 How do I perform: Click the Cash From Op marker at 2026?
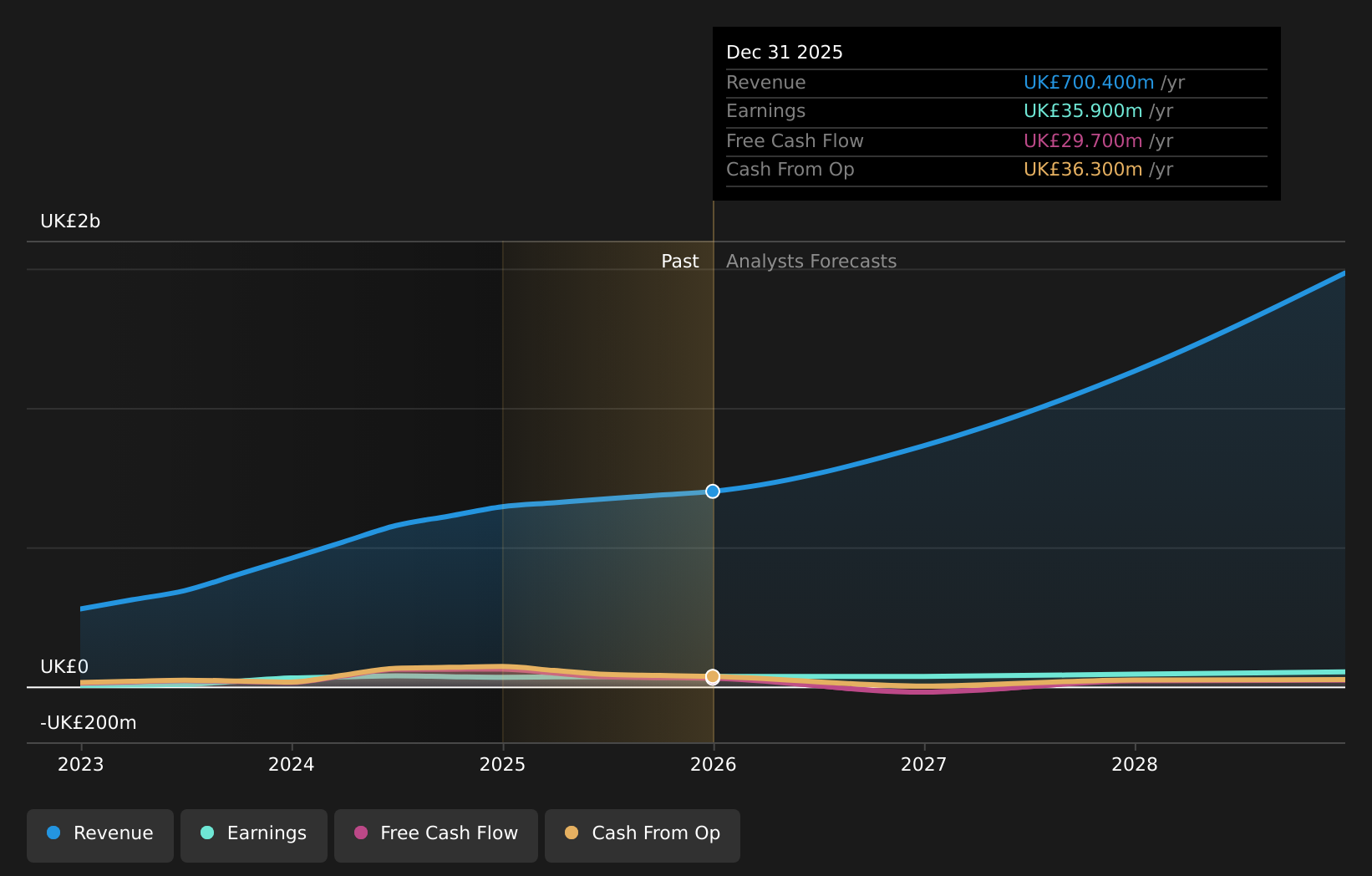[712, 677]
